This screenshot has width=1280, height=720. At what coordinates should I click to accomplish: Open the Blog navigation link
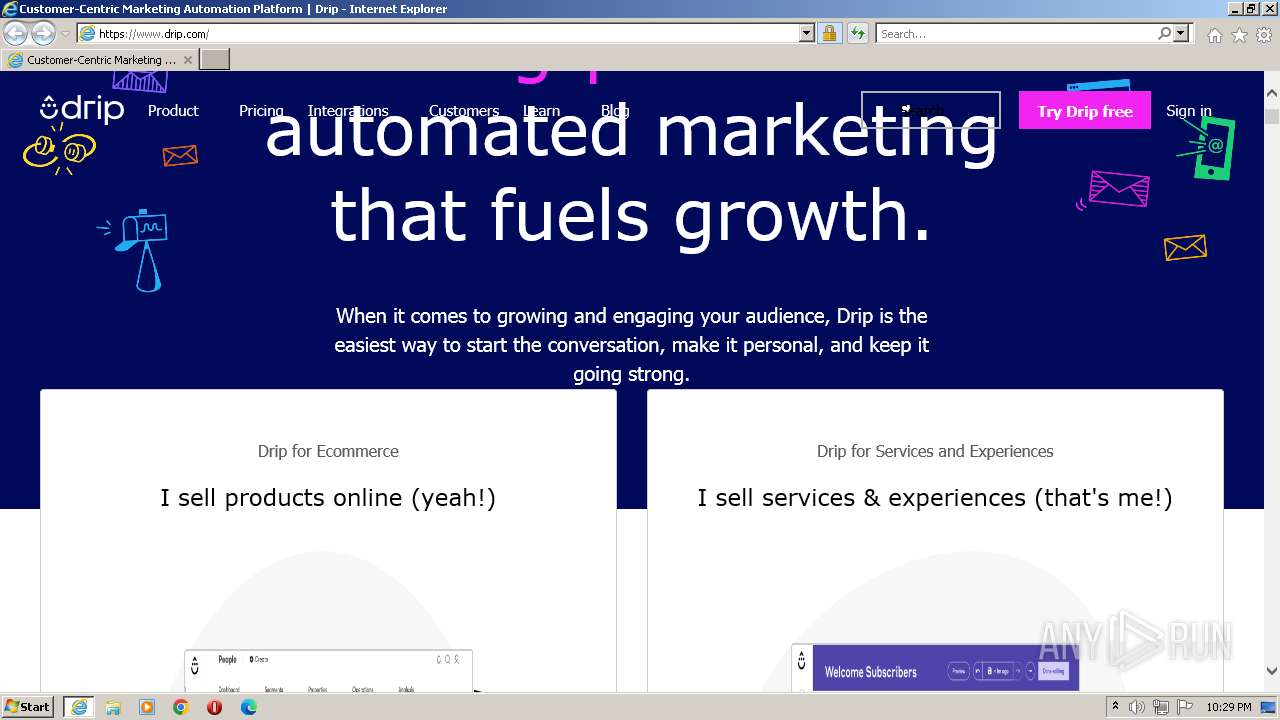[x=615, y=111]
